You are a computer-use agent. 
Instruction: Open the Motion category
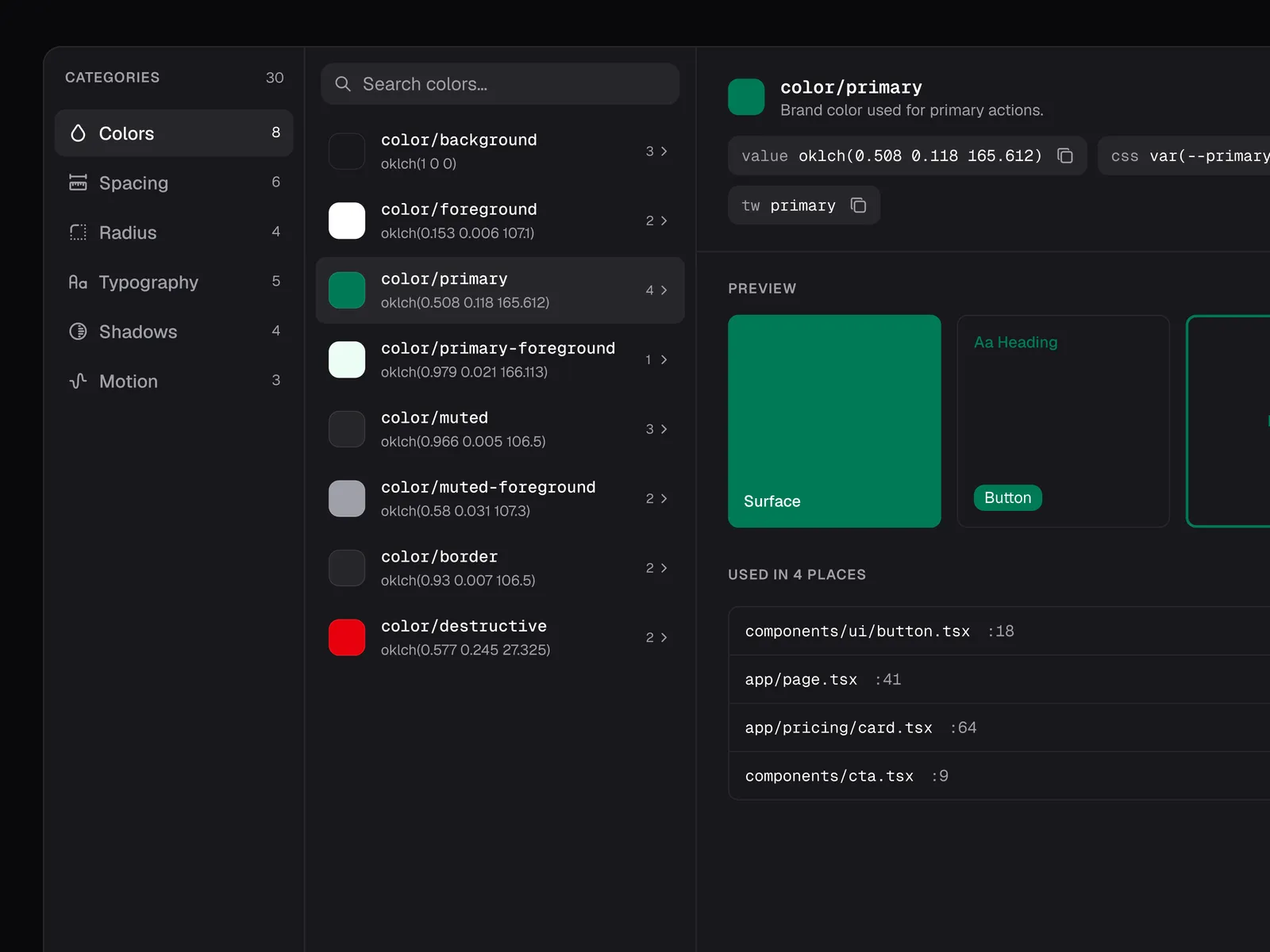tap(174, 381)
